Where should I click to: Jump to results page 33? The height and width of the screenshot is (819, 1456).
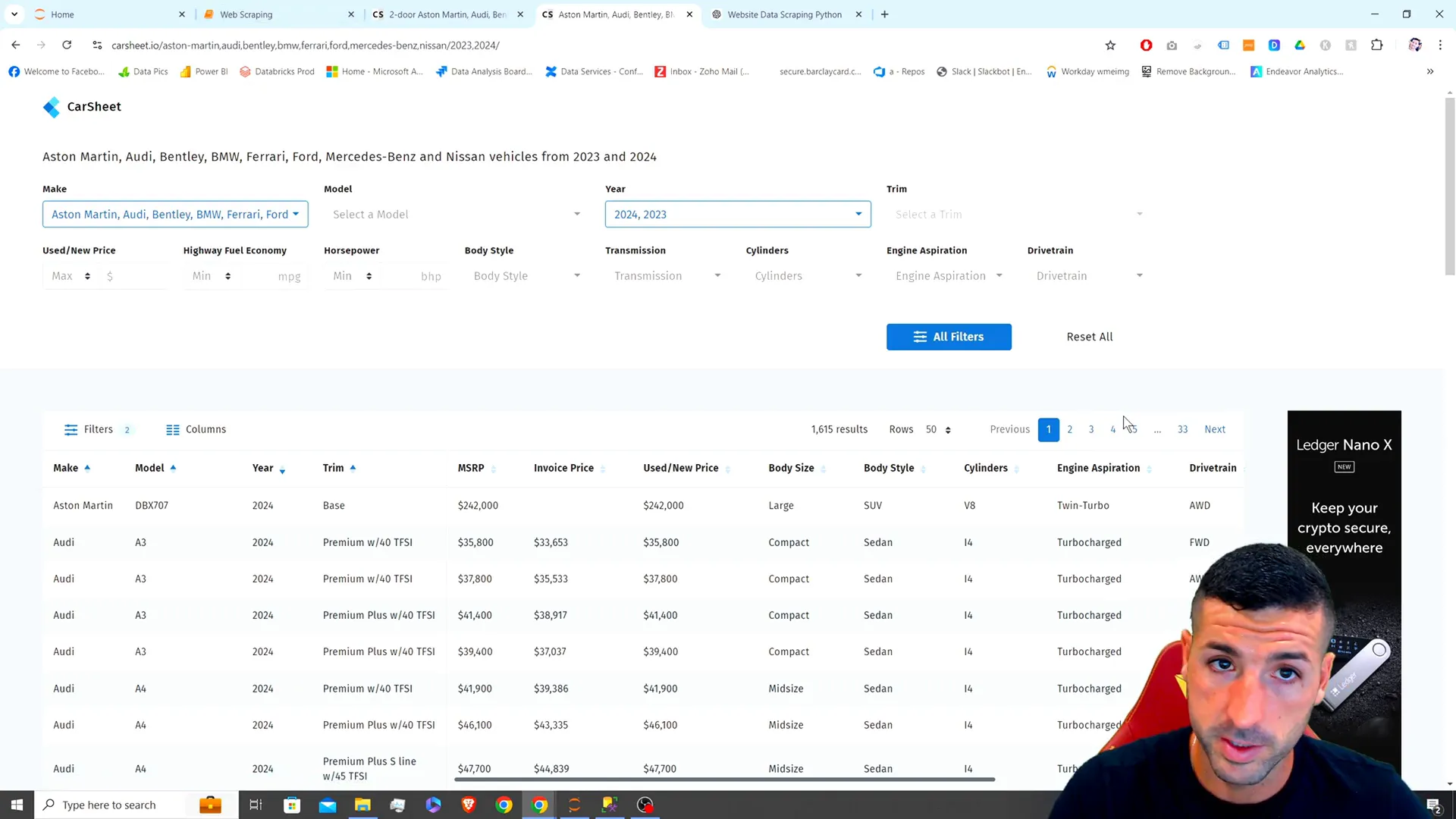click(1182, 430)
